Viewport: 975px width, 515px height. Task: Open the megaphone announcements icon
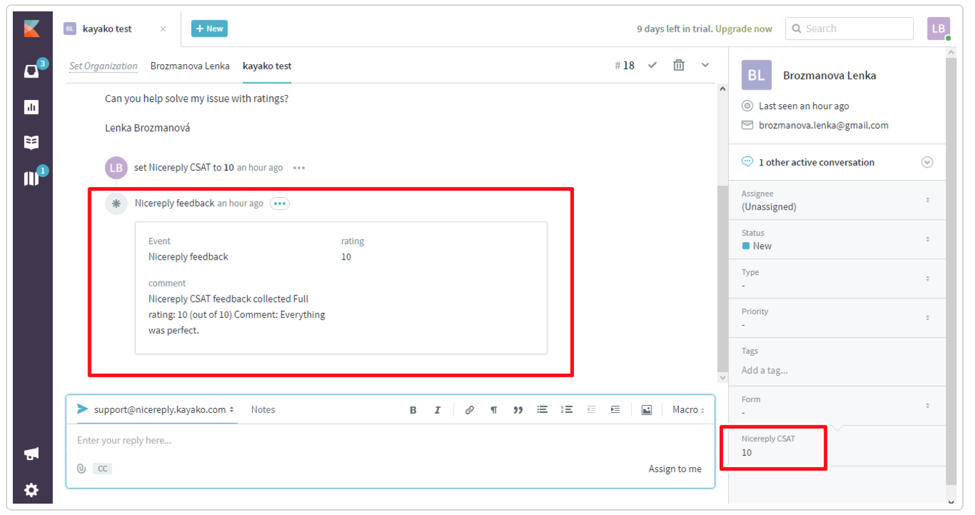click(32, 453)
